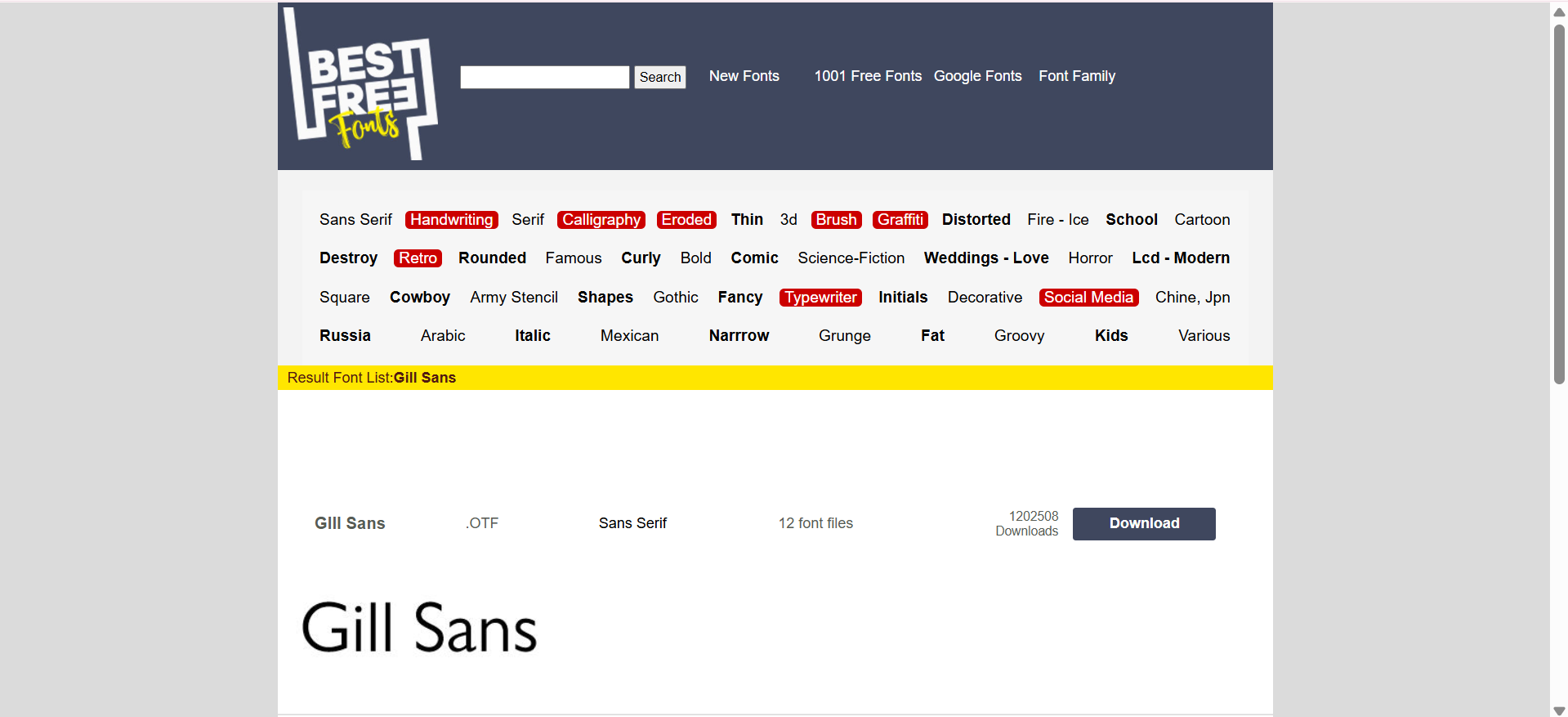Select the Sans Serif category
The height and width of the screenshot is (717, 1568).
pyautogui.click(x=355, y=220)
